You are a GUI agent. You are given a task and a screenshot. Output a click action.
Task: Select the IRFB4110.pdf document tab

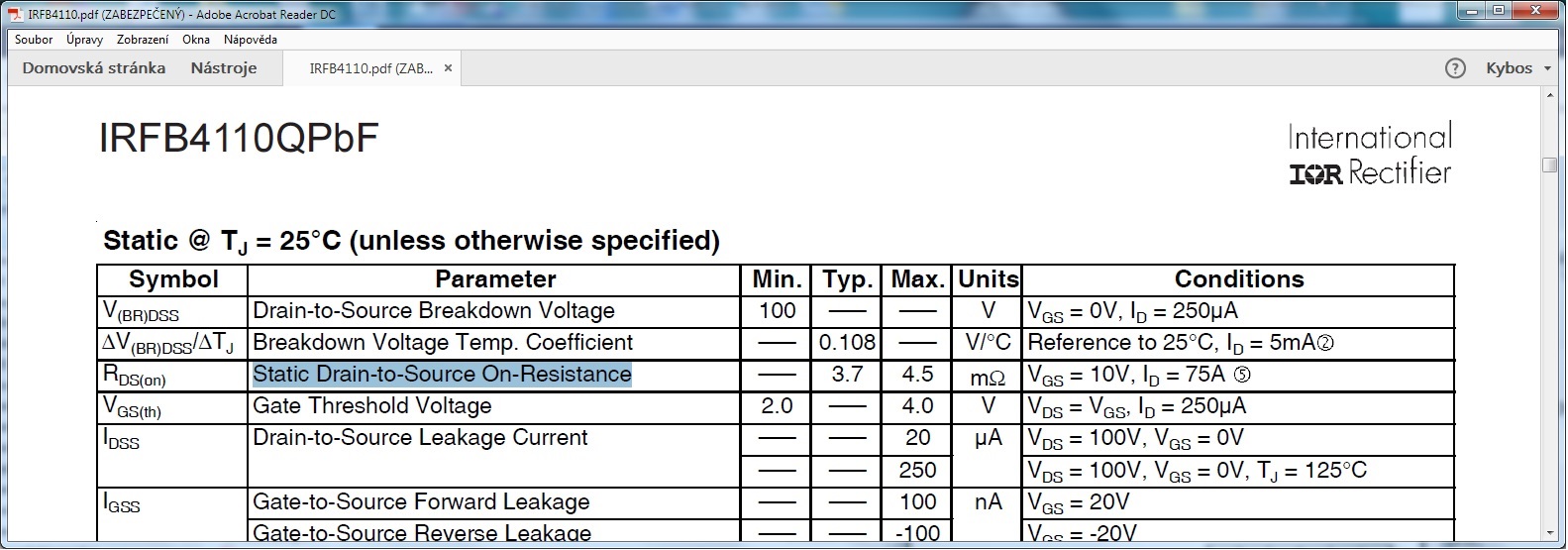tap(370, 68)
